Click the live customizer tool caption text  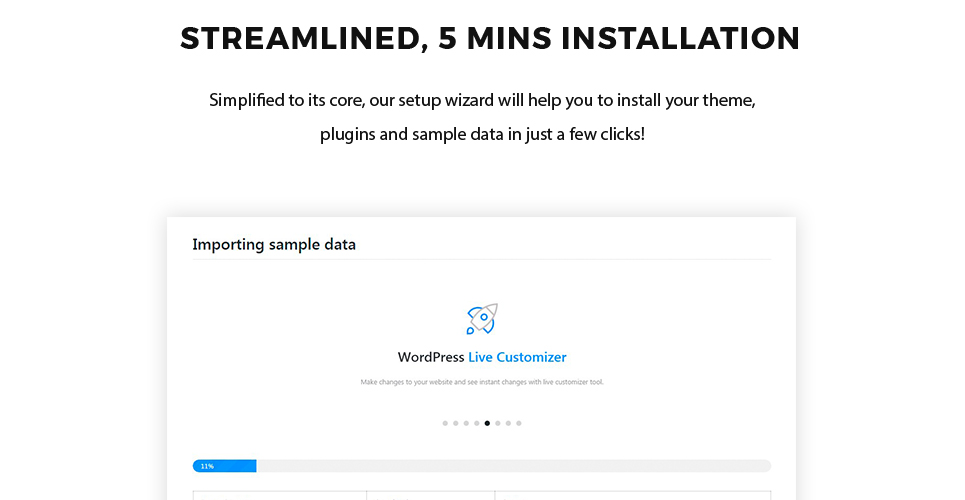(482, 382)
